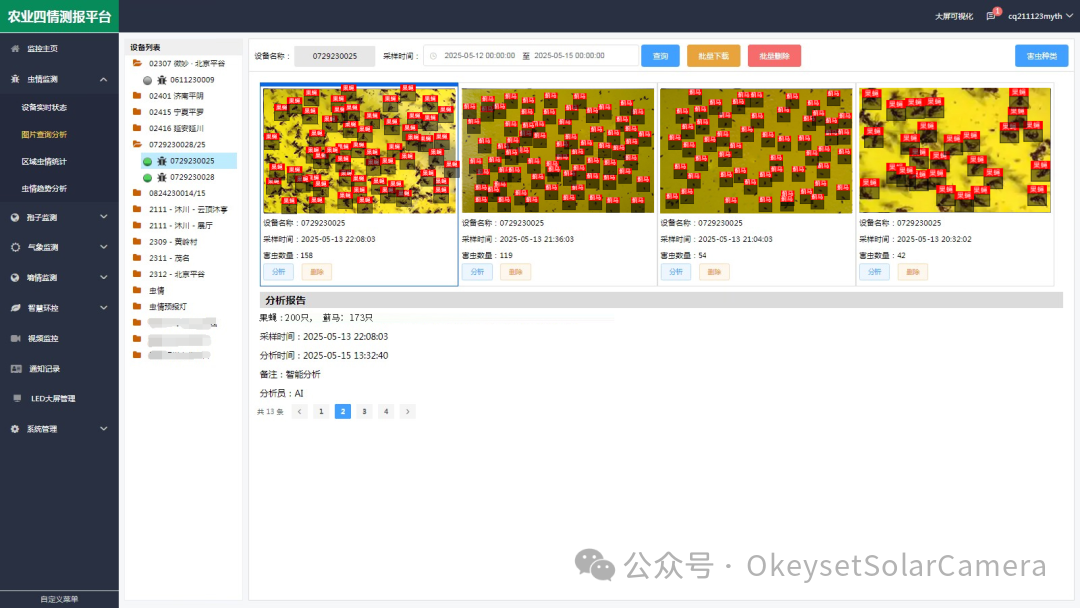Open 设备实时状态 submenu item

44,107
